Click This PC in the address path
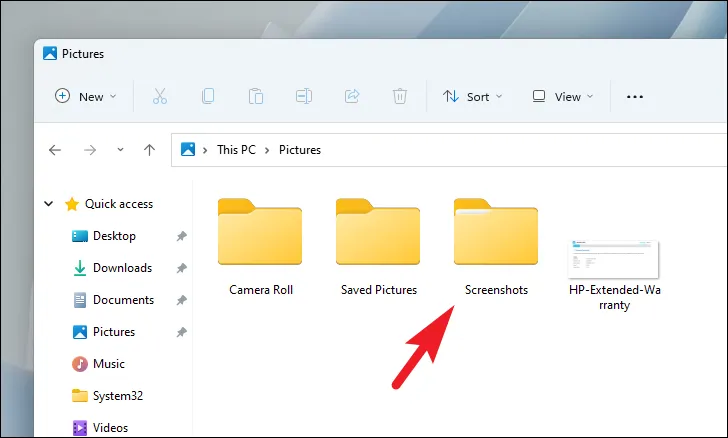 236,150
